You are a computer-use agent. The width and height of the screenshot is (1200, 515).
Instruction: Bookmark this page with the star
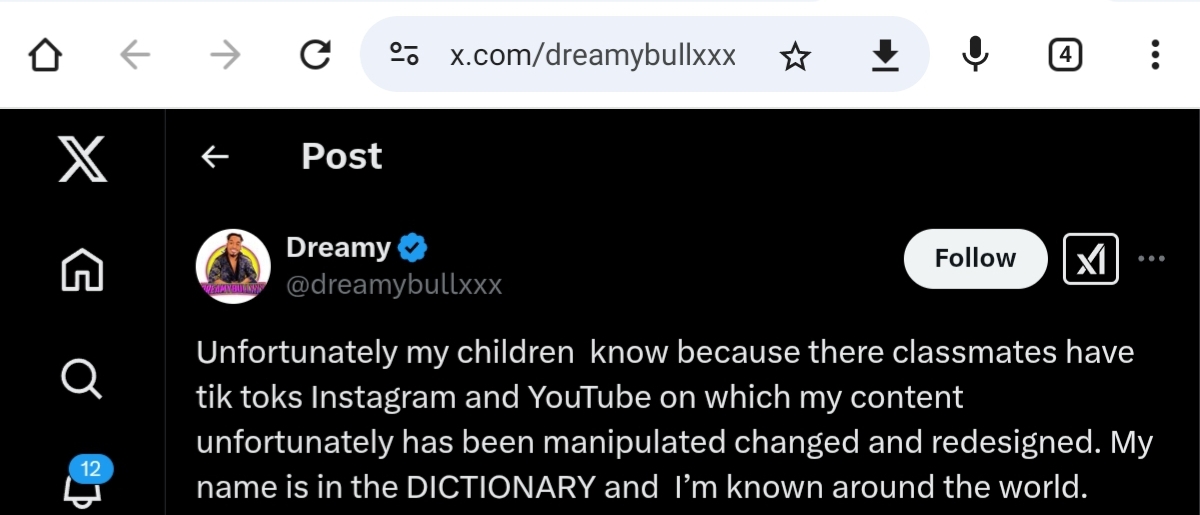click(x=795, y=56)
